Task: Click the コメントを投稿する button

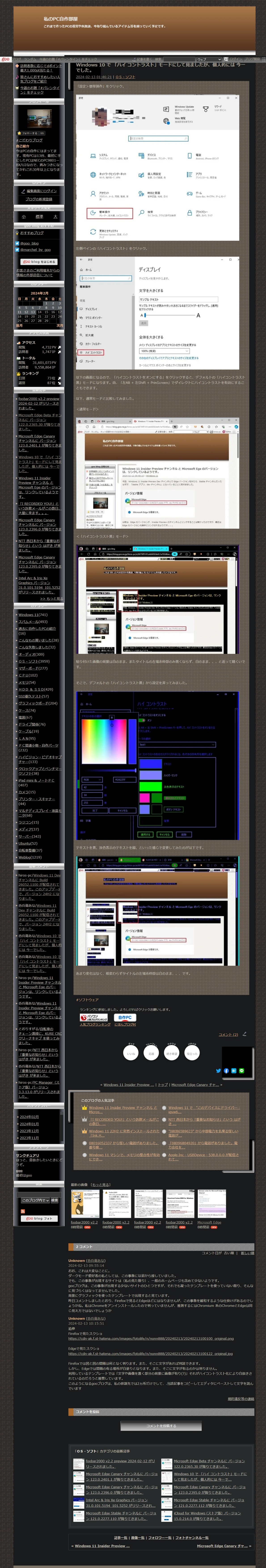Action: 161,1426
